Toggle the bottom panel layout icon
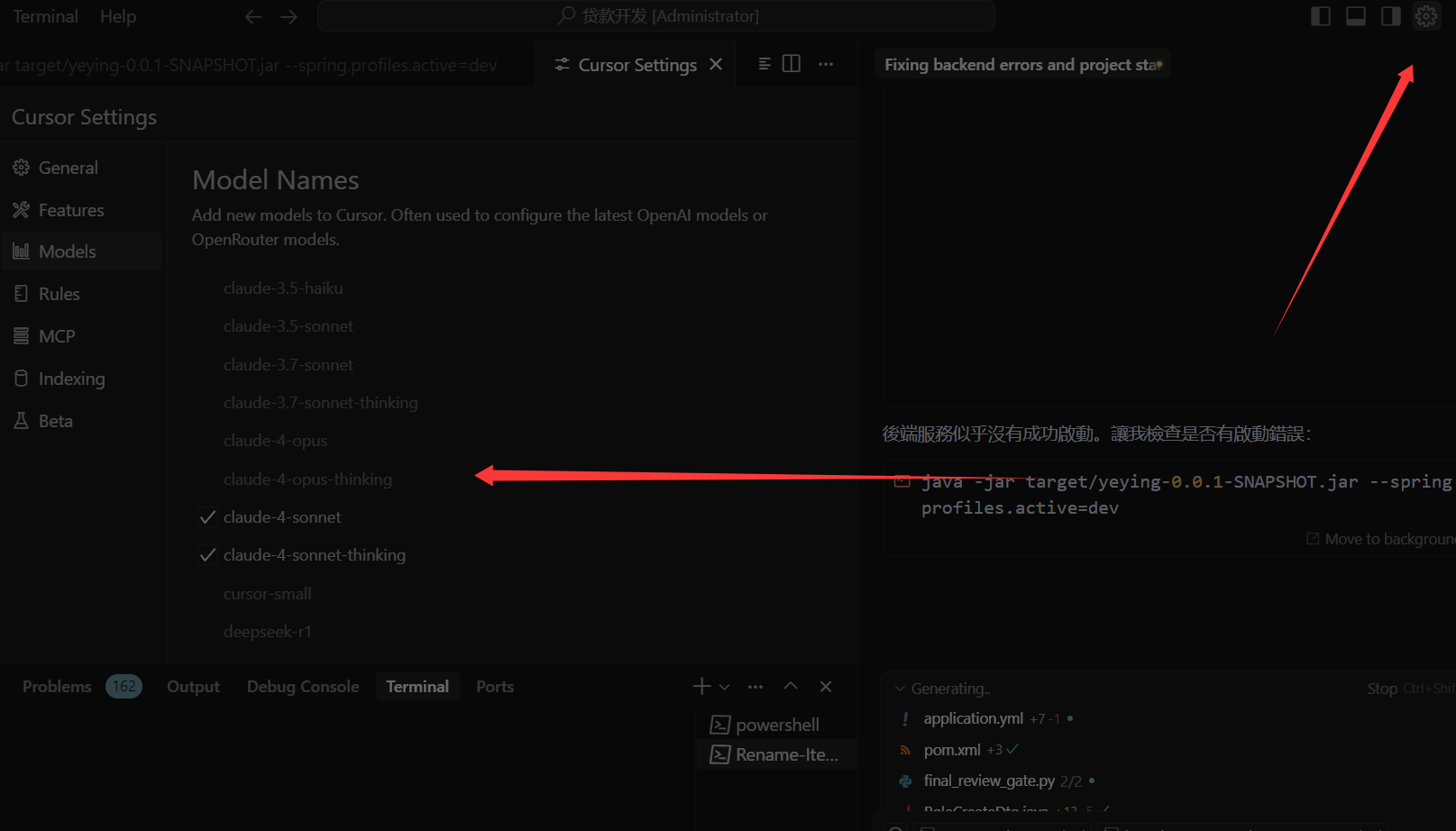 click(x=1355, y=16)
